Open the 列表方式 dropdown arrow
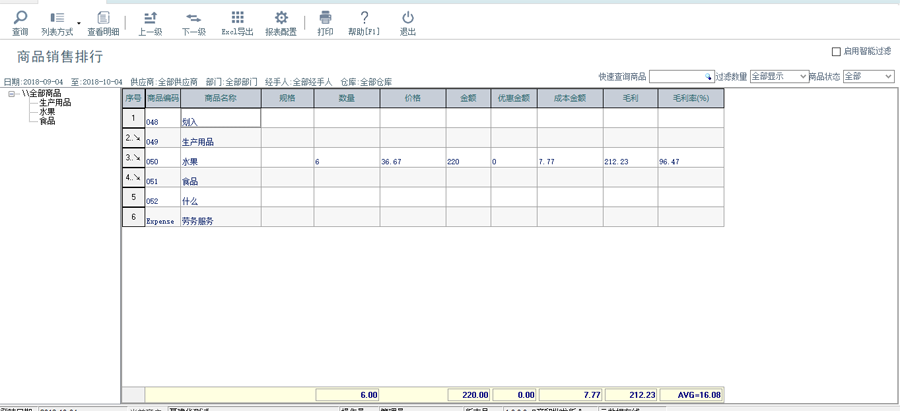The height and width of the screenshot is (411, 900). pyautogui.click(x=78, y=22)
